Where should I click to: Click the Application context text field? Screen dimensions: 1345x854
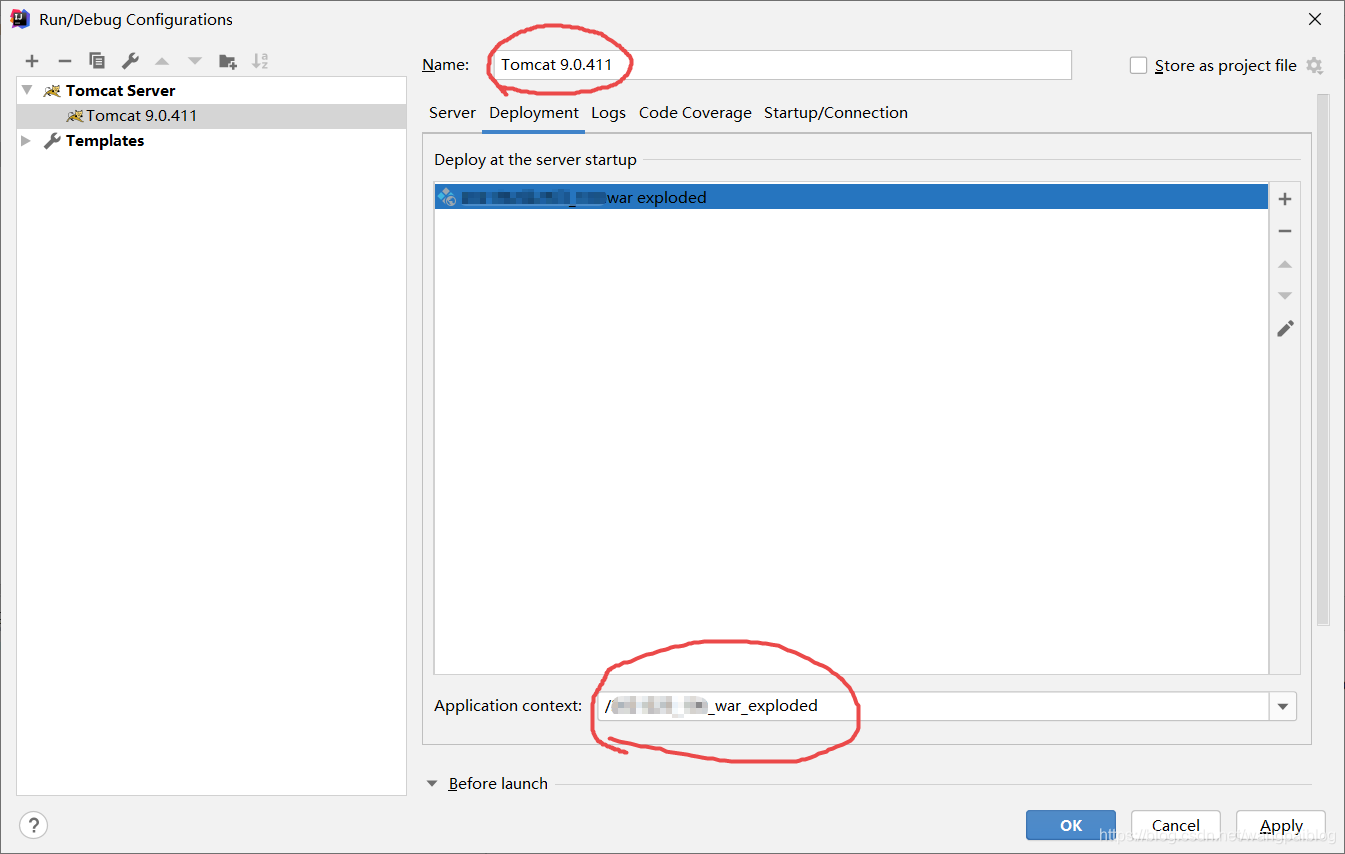tap(933, 706)
